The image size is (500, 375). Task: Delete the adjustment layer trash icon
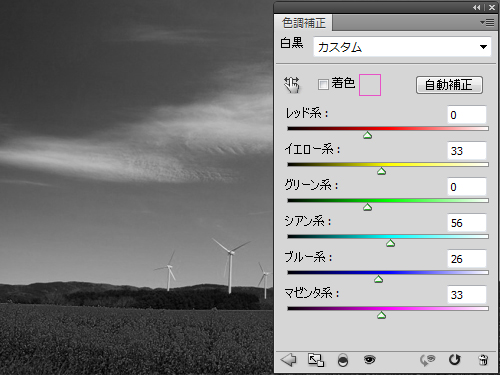483,360
